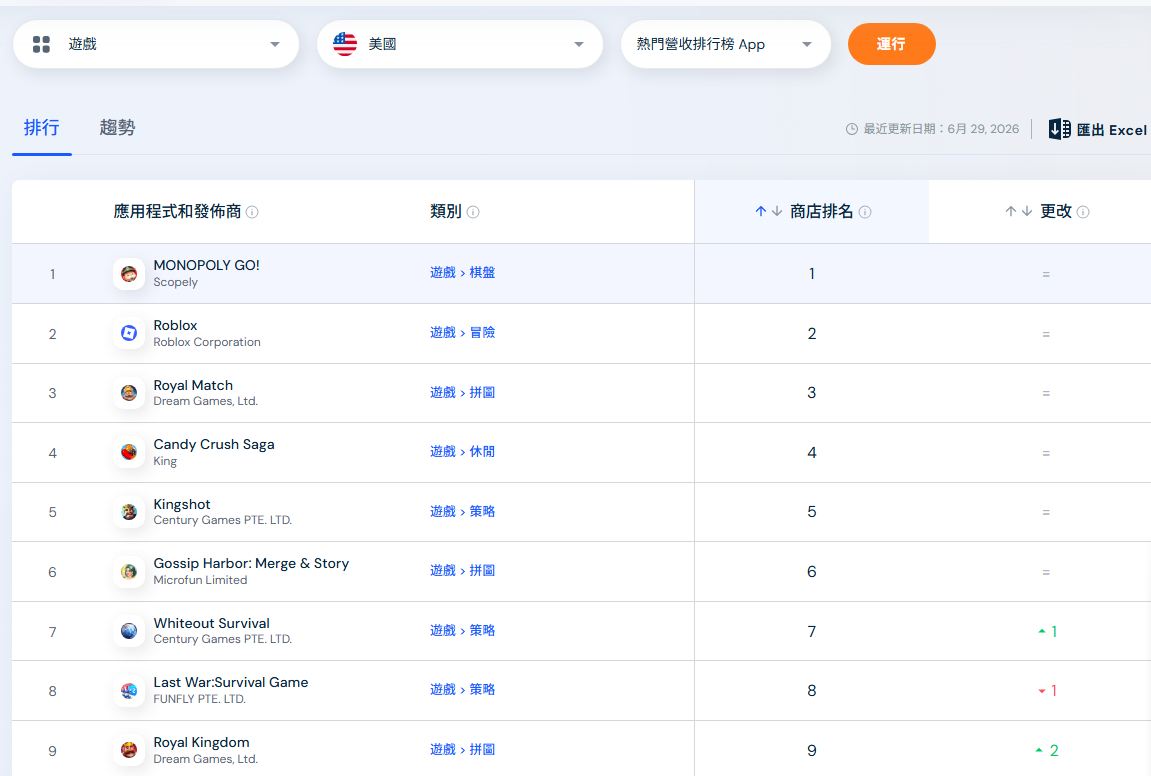Click the 更改 column header

click(x=1056, y=212)
